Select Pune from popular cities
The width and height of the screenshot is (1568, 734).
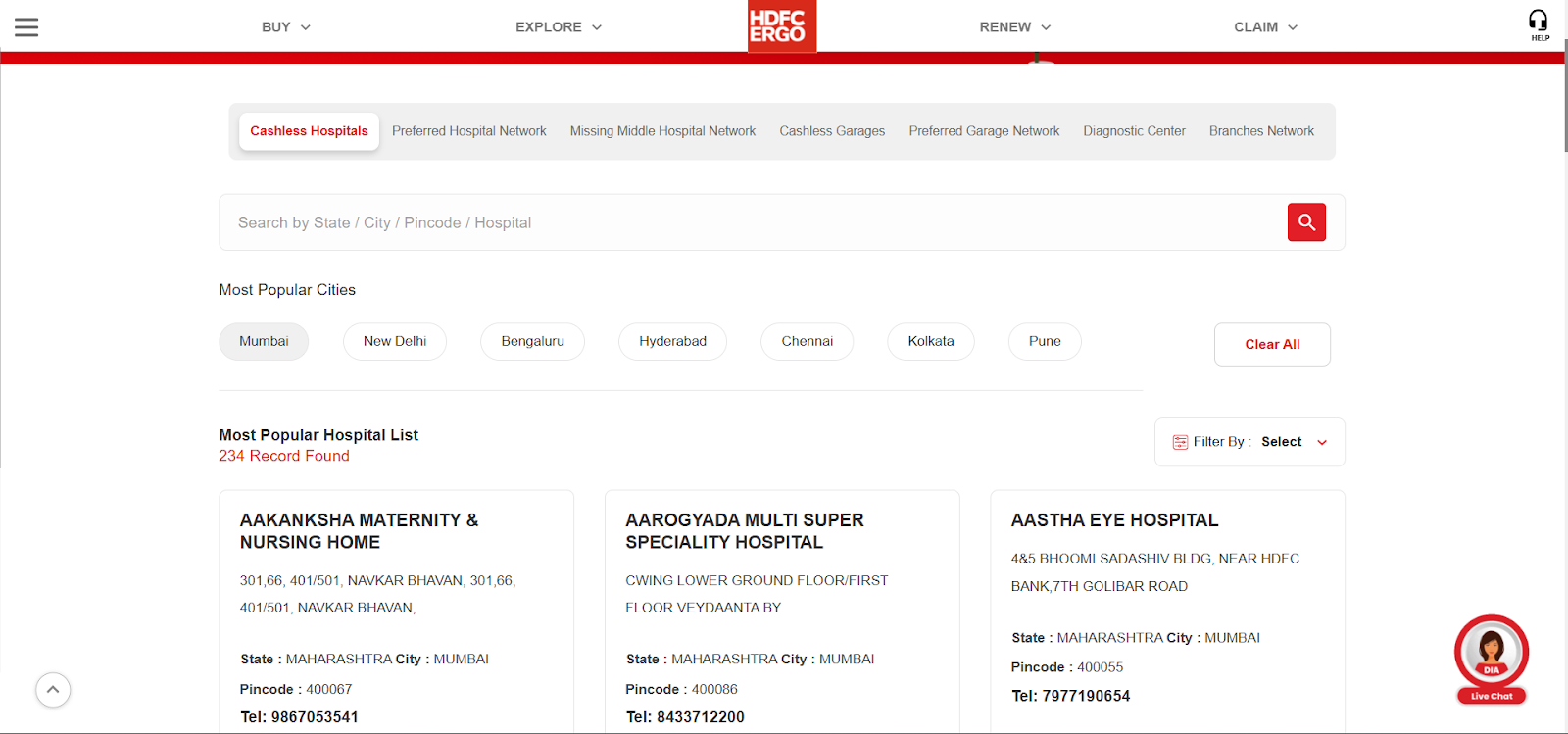1044,342
